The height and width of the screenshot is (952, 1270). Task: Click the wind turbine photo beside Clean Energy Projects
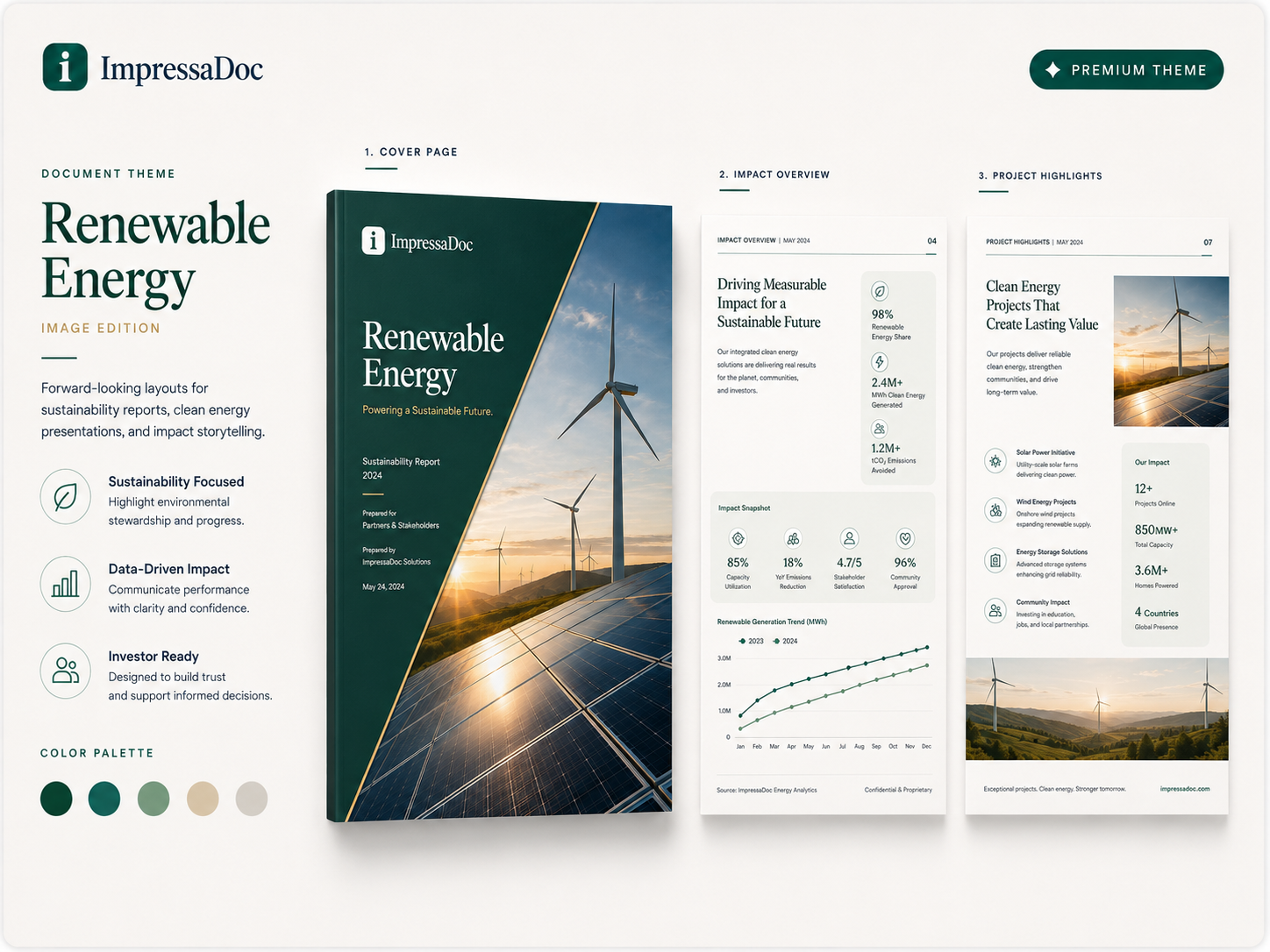click(x=1171, y=352)
